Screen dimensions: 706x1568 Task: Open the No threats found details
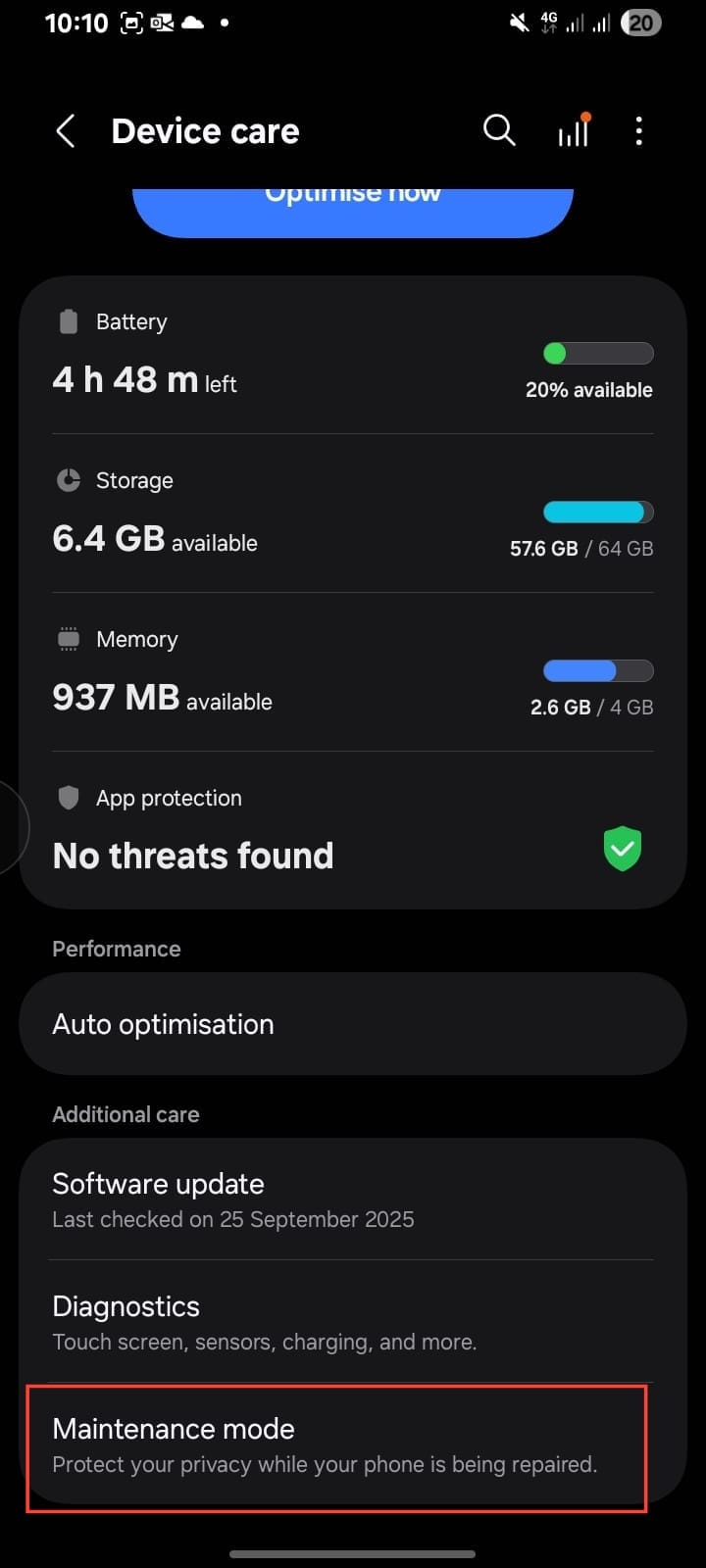click(193, 857)
